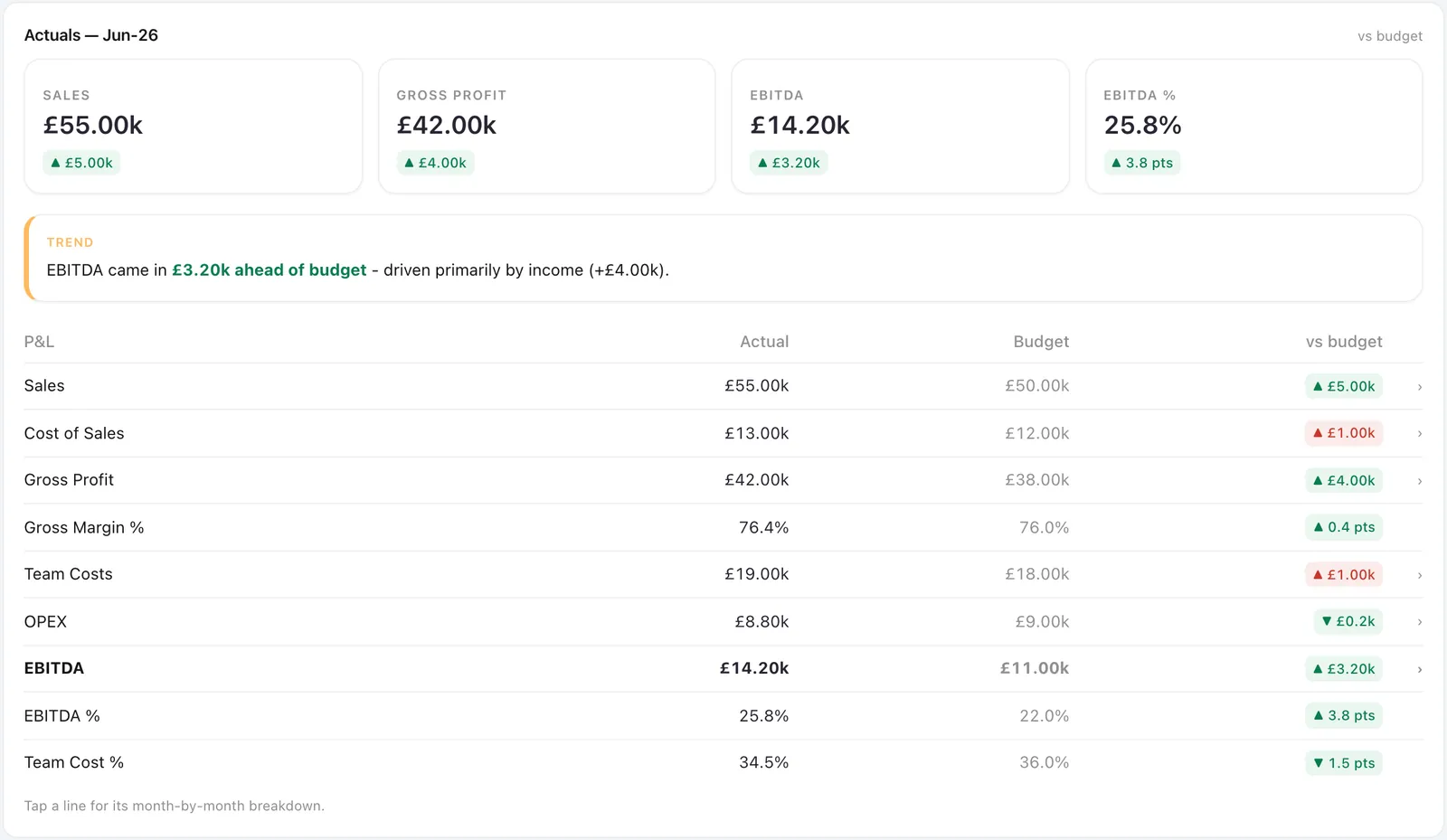Click the '£3.20k ahead of budget' trend text
1447x840 pixels.
270,270
